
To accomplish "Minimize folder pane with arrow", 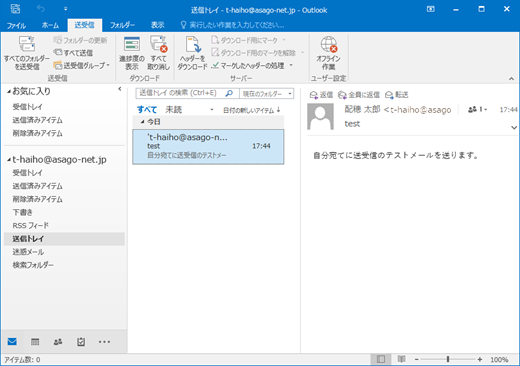I will tap(120, 89).
